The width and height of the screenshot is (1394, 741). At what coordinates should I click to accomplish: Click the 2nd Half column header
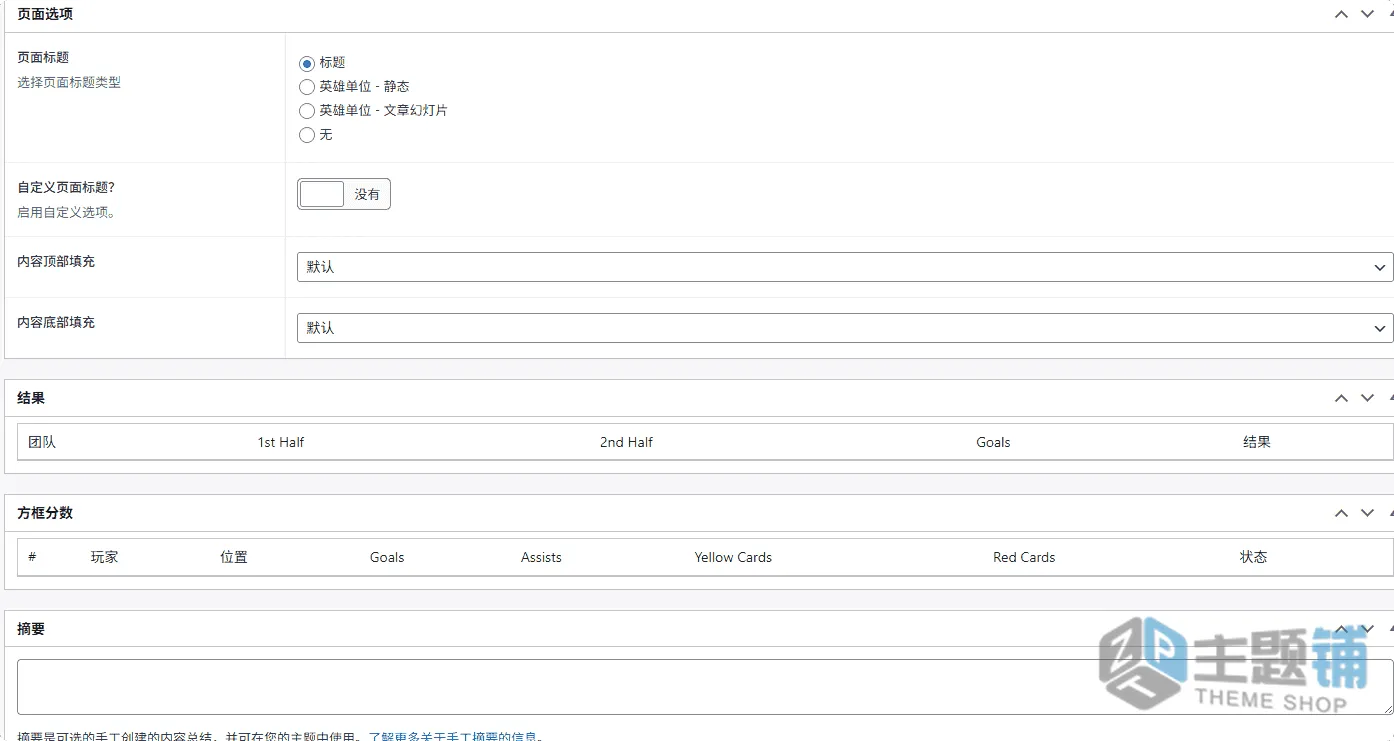coord(626,442)
